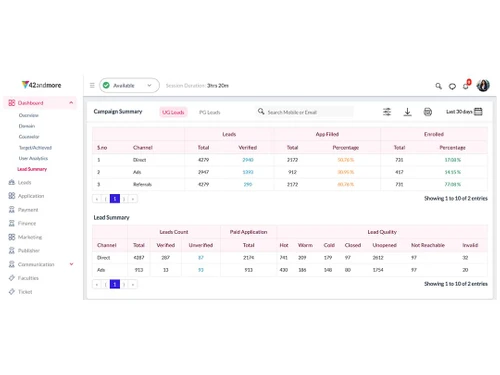Open the filter sliders icon
This screenshot has width=500, height=375.
387,112
